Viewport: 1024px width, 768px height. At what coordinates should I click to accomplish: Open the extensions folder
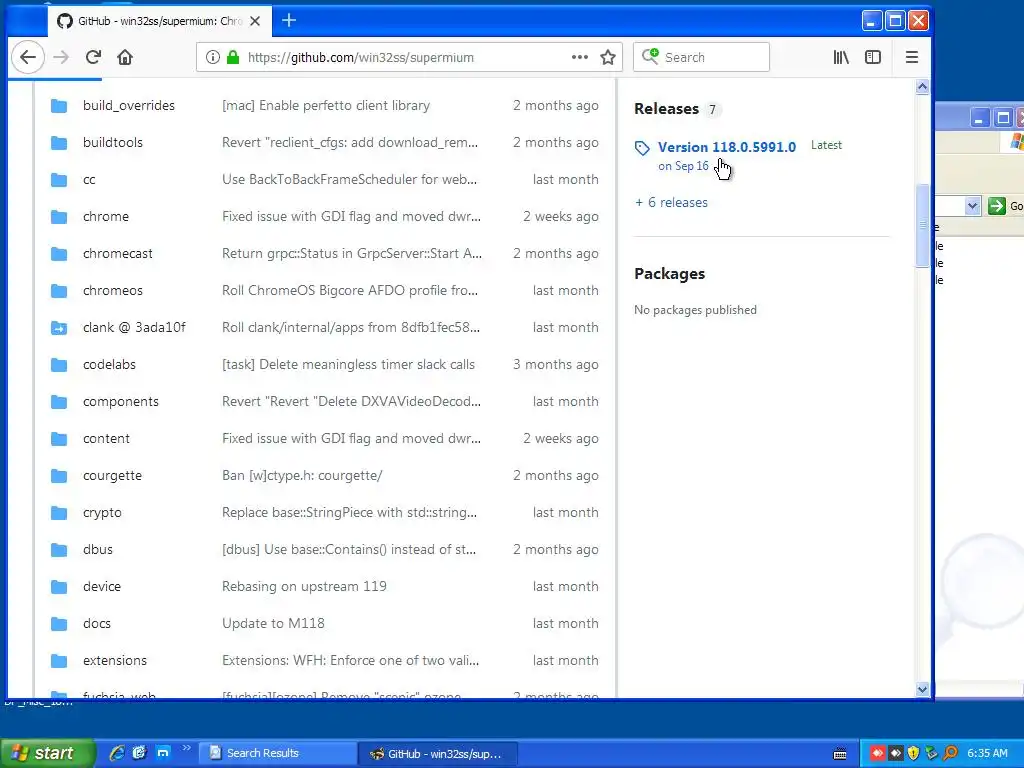point(115,661)
